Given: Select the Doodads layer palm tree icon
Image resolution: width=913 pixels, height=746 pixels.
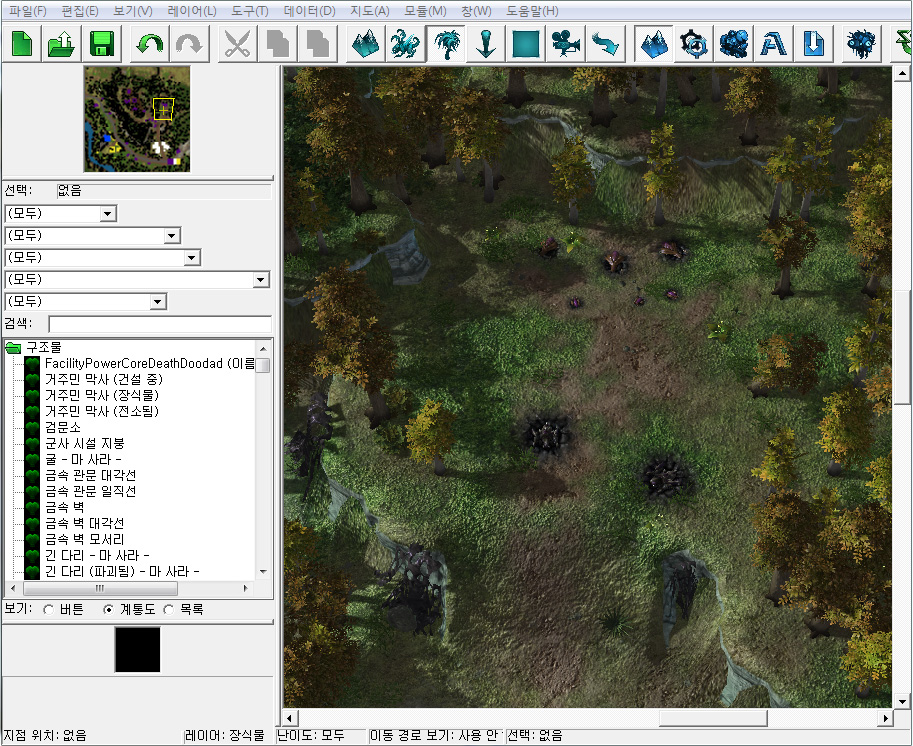Looking at the screenshot, I should (446, 44).
